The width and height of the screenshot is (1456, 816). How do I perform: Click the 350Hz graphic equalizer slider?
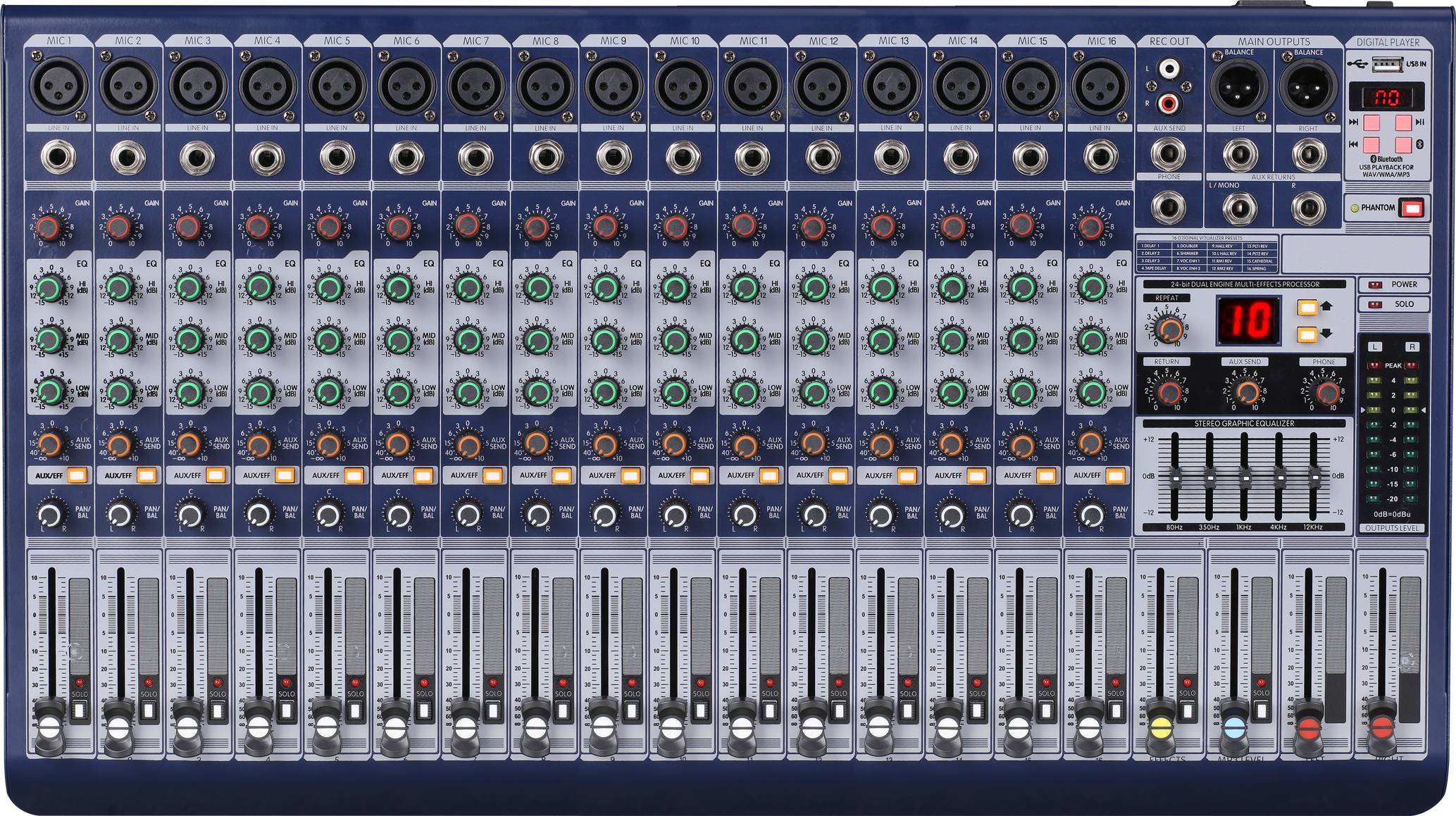point(1209,478)
